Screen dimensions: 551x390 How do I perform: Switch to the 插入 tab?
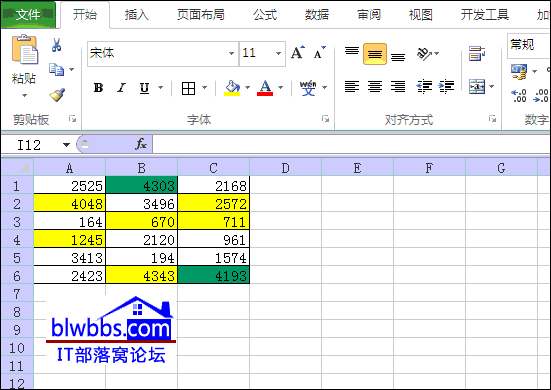click(x=137, y=15)
